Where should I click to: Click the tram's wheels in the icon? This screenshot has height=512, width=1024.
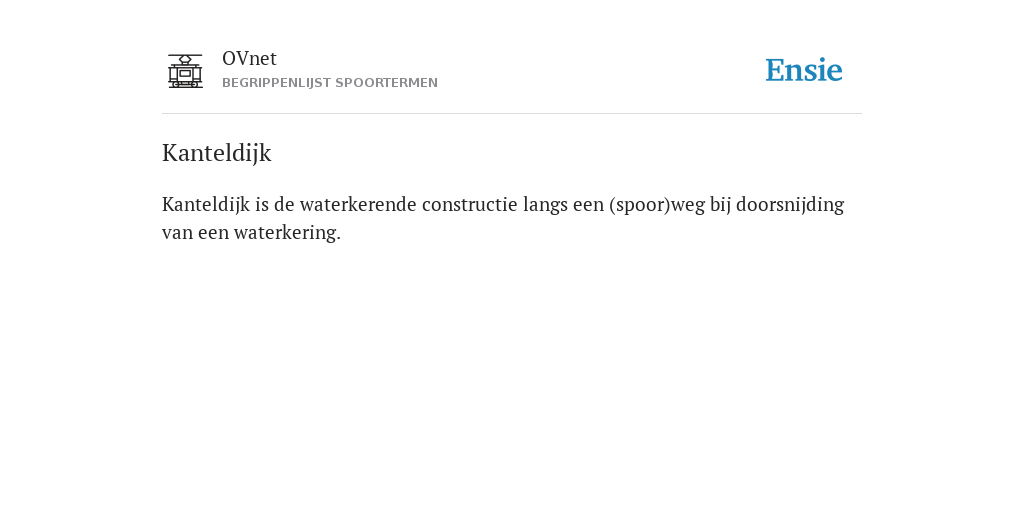185,84
